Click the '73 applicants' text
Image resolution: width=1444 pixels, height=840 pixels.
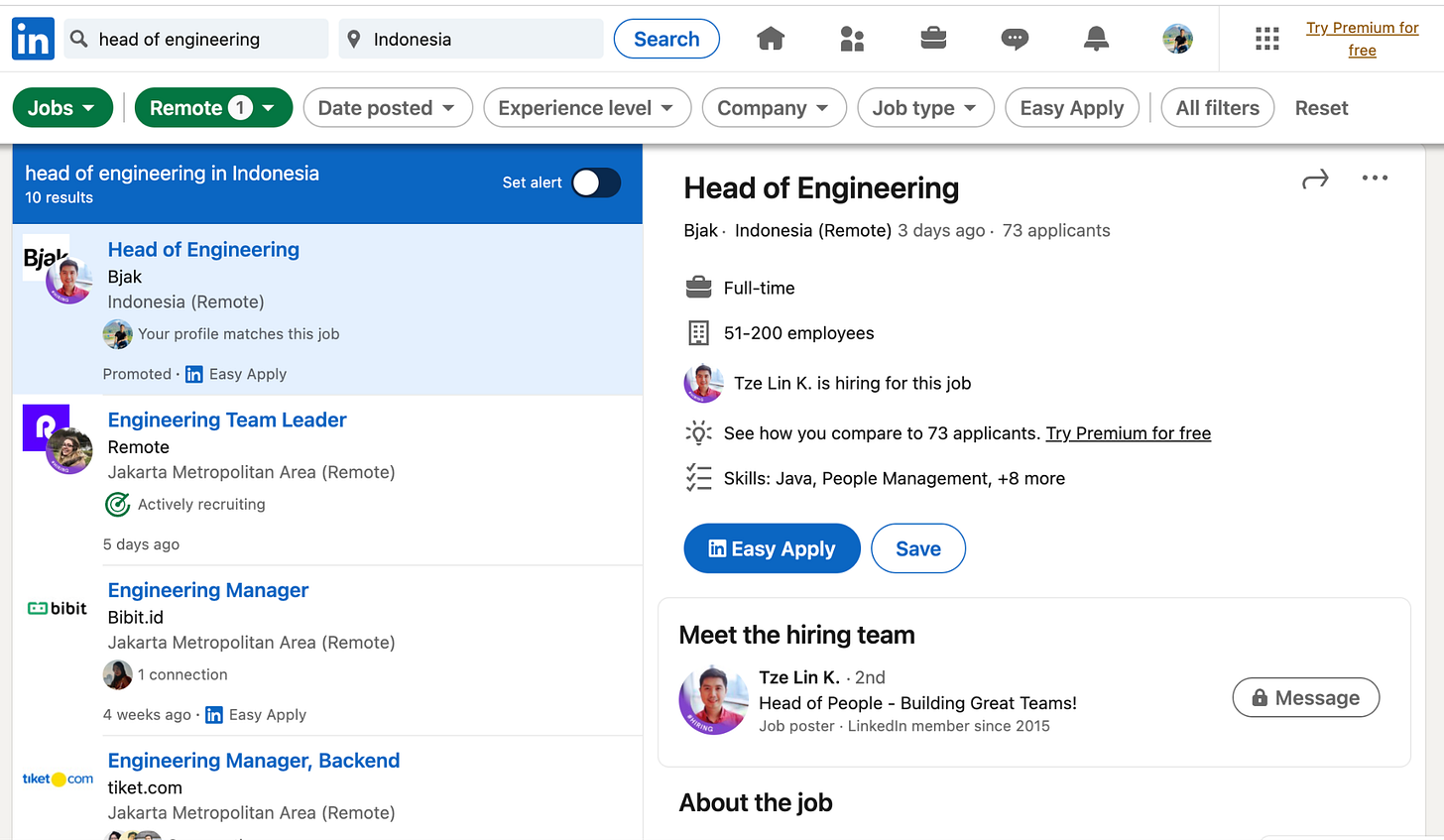pyautogui.click(x=1056, y=230)
